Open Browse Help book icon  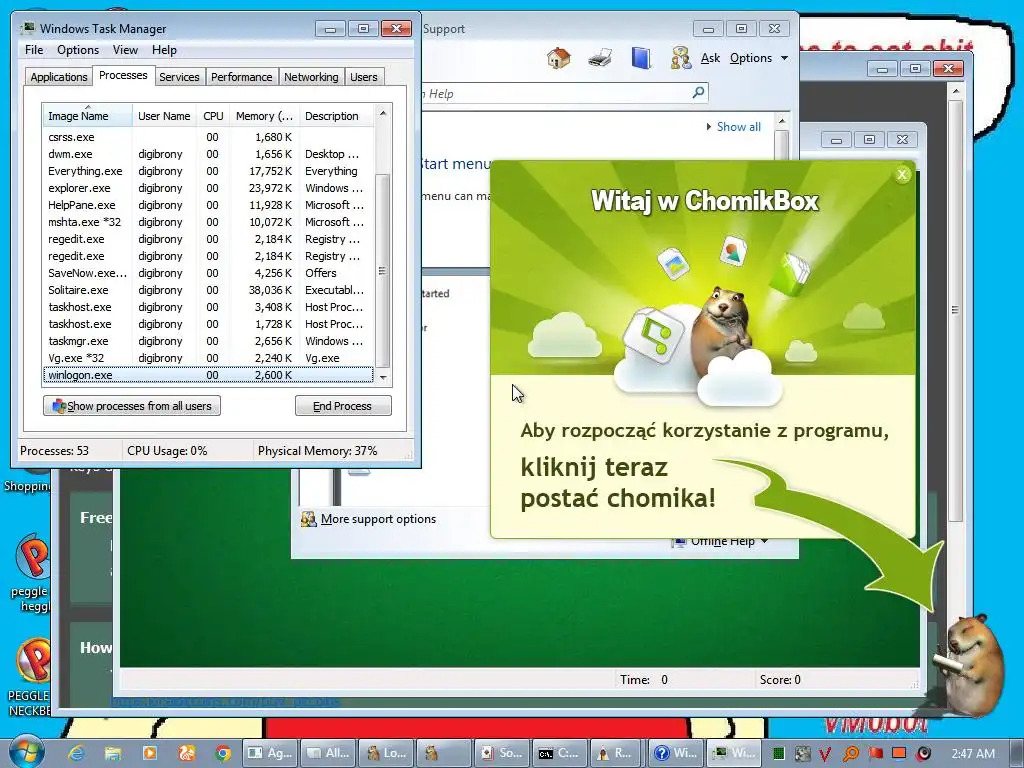(641, 58)
